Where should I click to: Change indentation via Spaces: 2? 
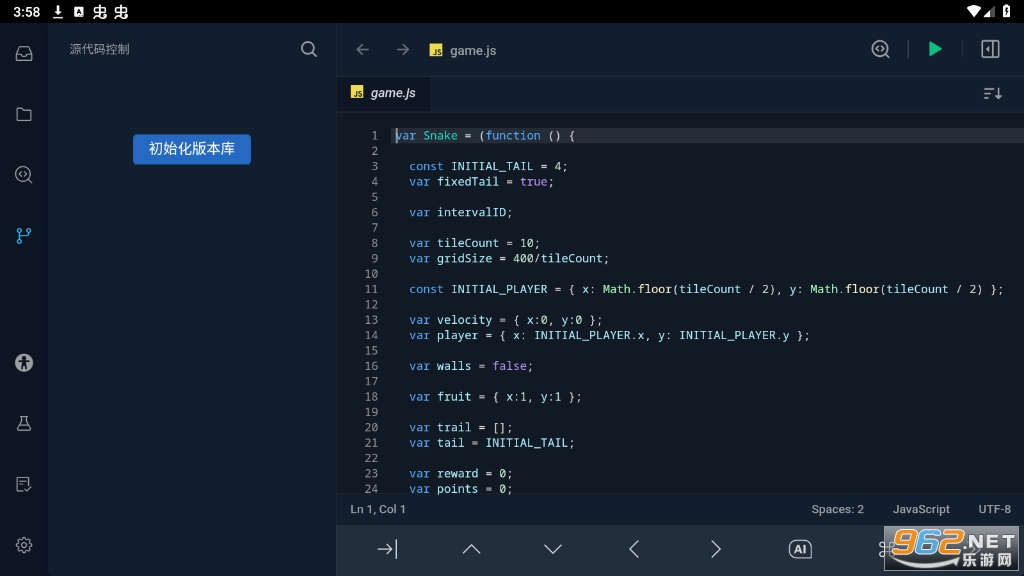click(x=837, y=509)
